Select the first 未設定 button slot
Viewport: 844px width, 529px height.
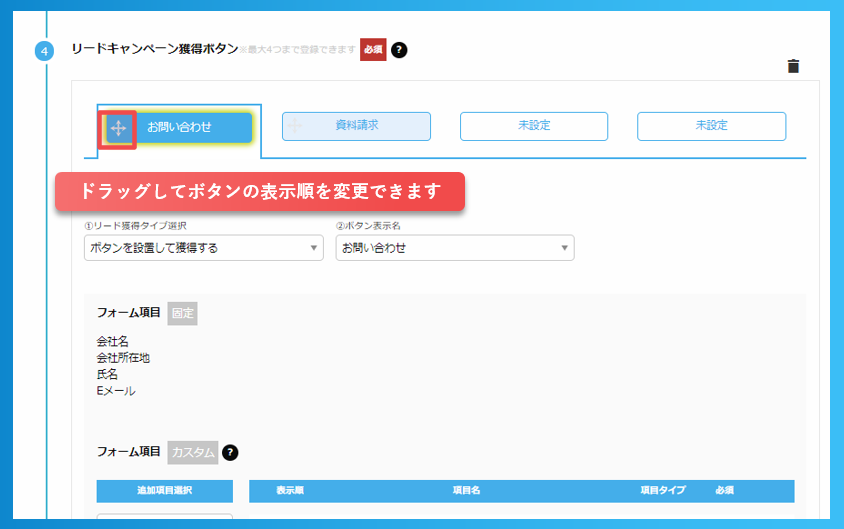click(533, 126)
